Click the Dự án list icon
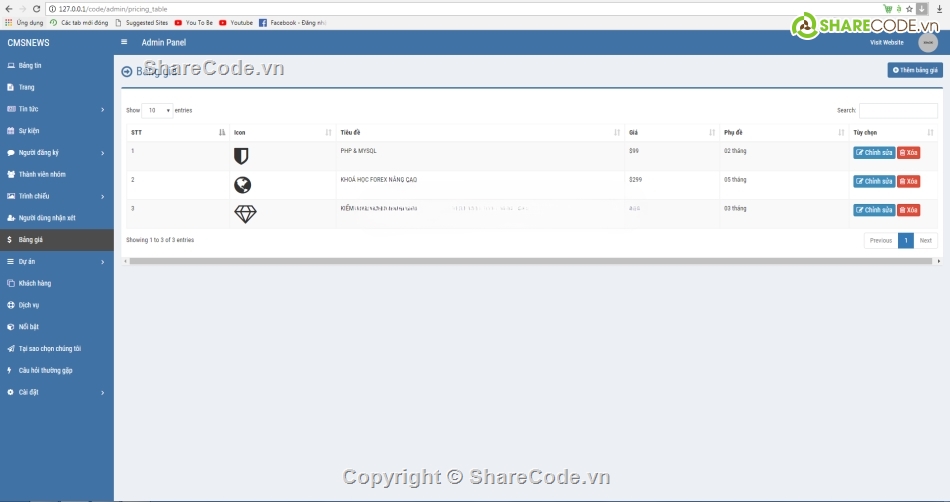 [10, 262]
